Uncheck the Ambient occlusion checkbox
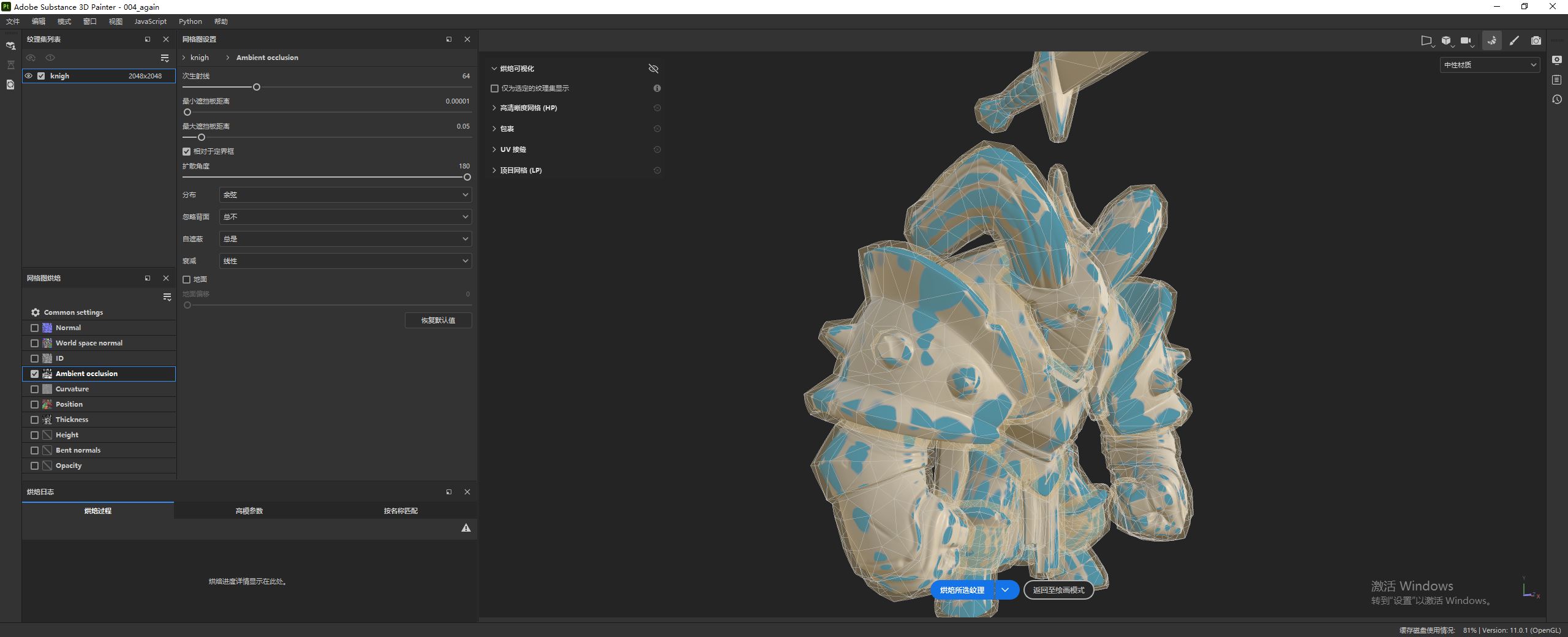Screen dimensions: 1568x637 tap(35, 374)
